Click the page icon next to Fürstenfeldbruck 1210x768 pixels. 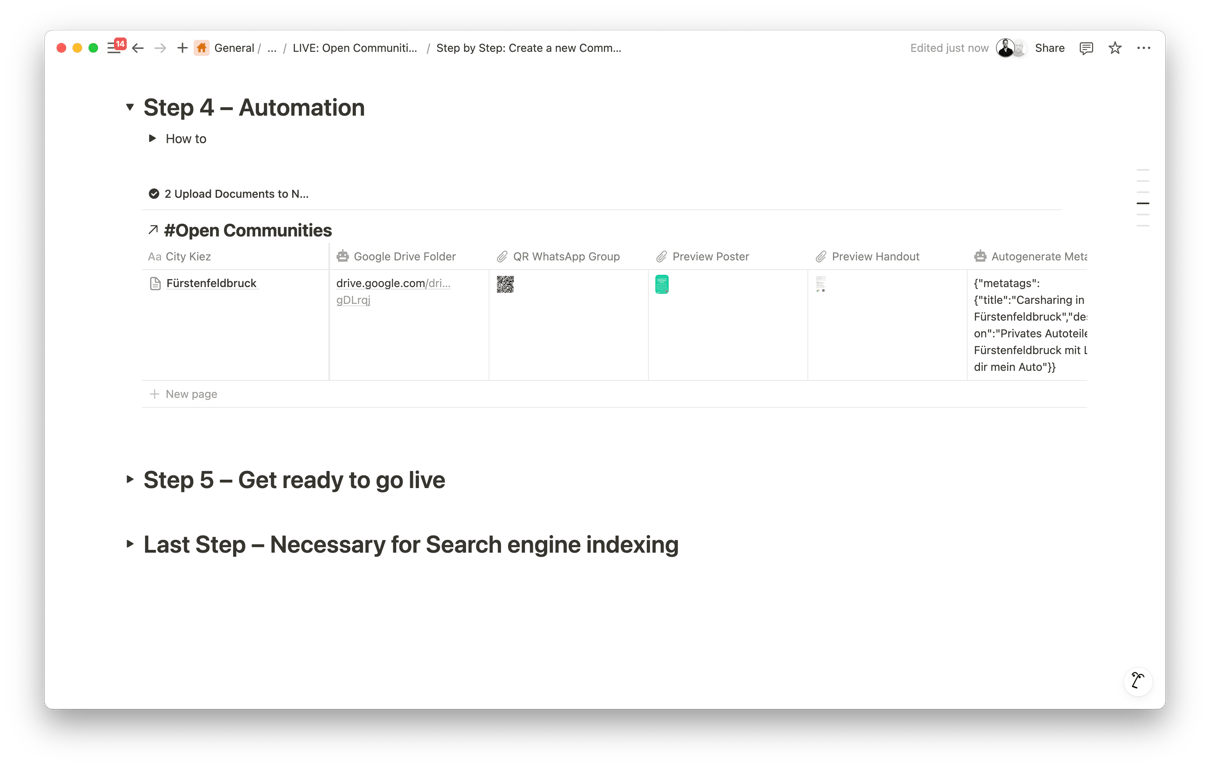click(x=155, y=284)
